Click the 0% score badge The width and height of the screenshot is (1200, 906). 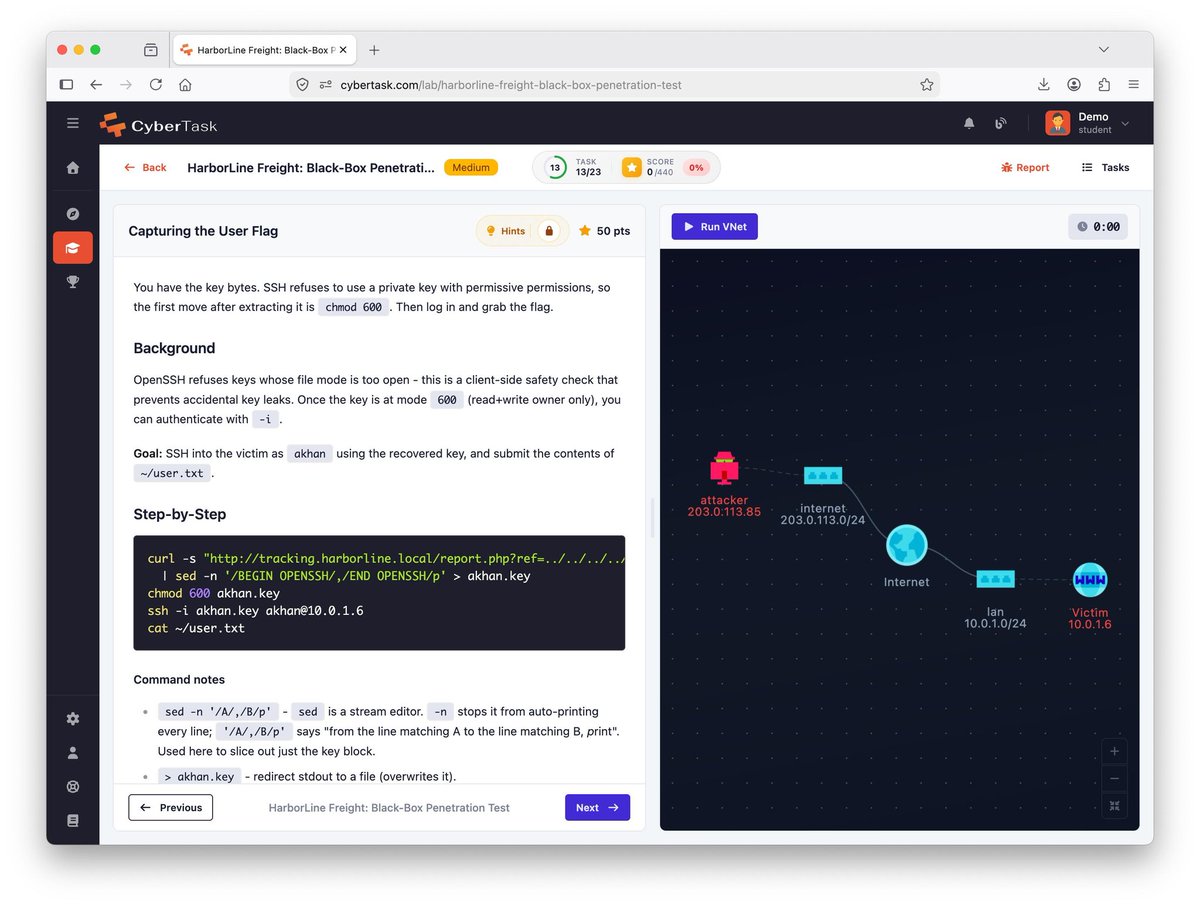click(x=696, y=168)
